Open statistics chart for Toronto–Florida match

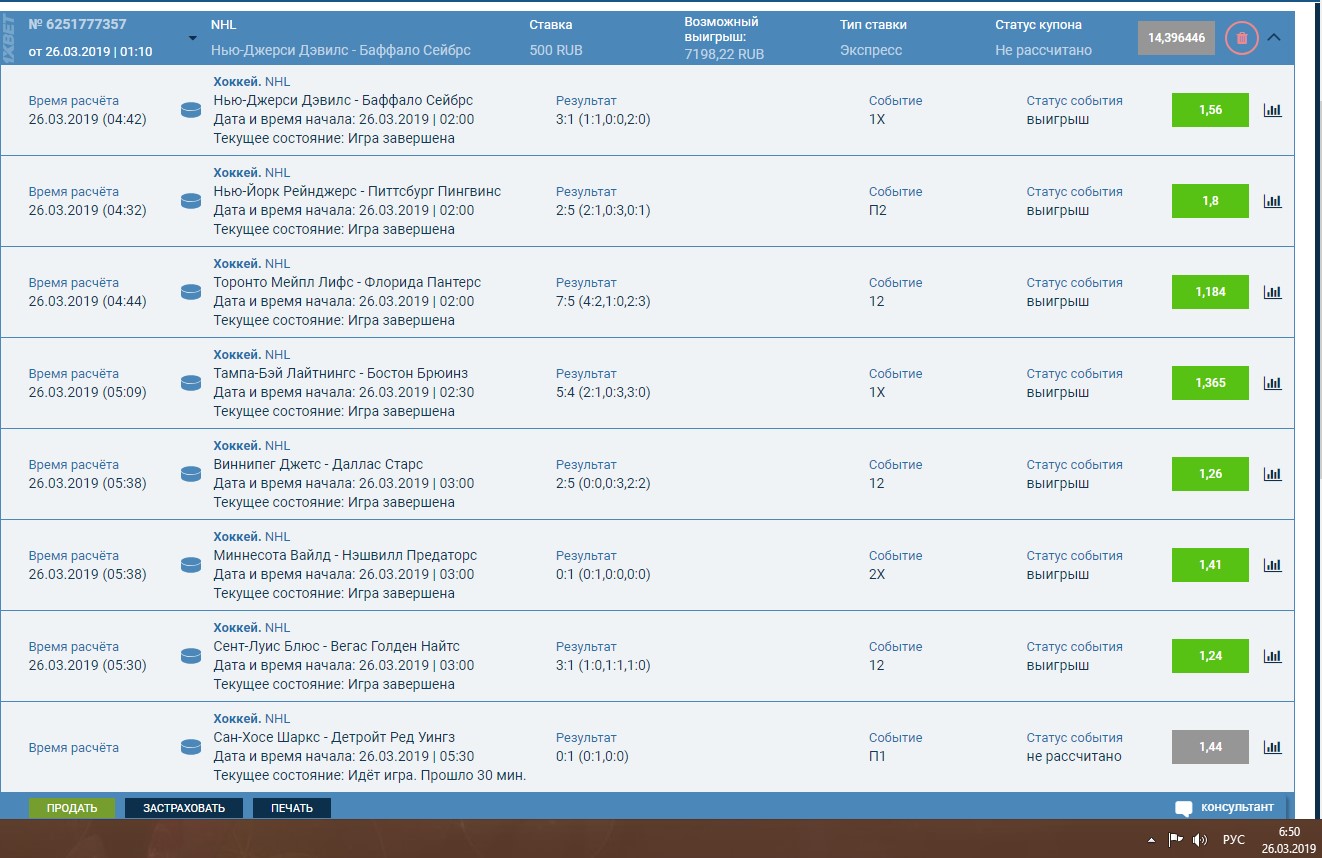click(x=1272, y=292)
